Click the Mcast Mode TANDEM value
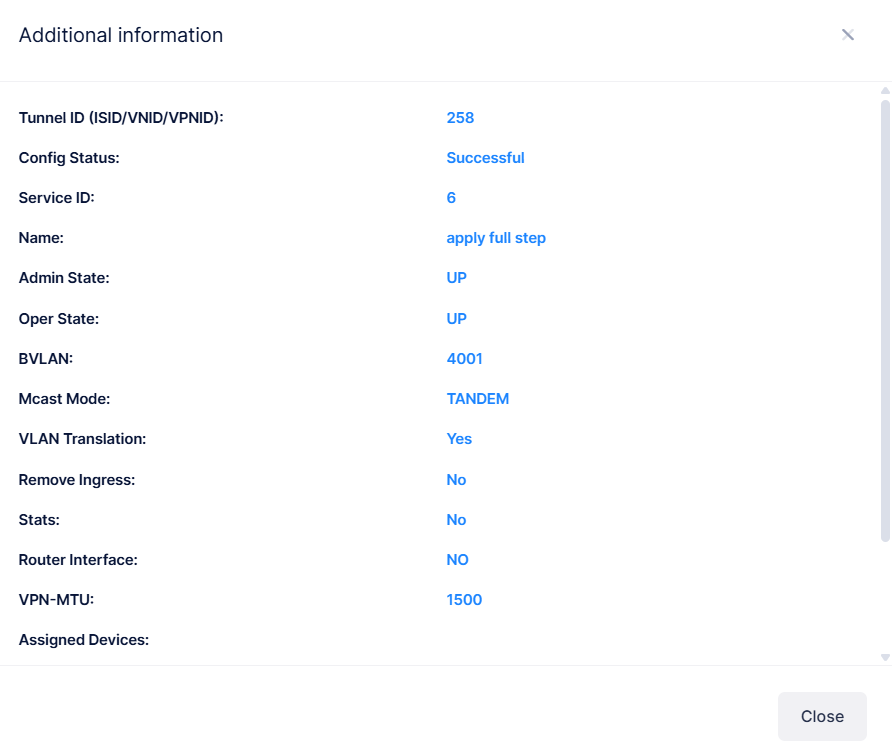Viewport: 892px width, 754px height. 478,398
